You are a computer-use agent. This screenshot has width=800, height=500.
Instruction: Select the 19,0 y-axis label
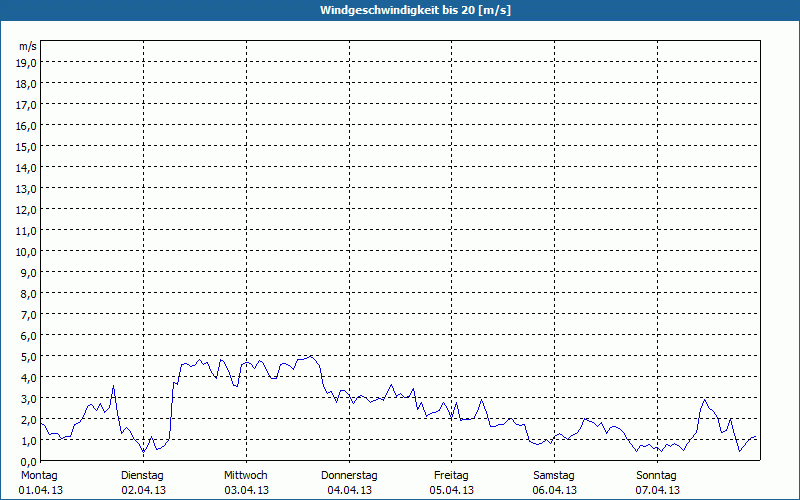pyautogui.click(x=28, y=62)
